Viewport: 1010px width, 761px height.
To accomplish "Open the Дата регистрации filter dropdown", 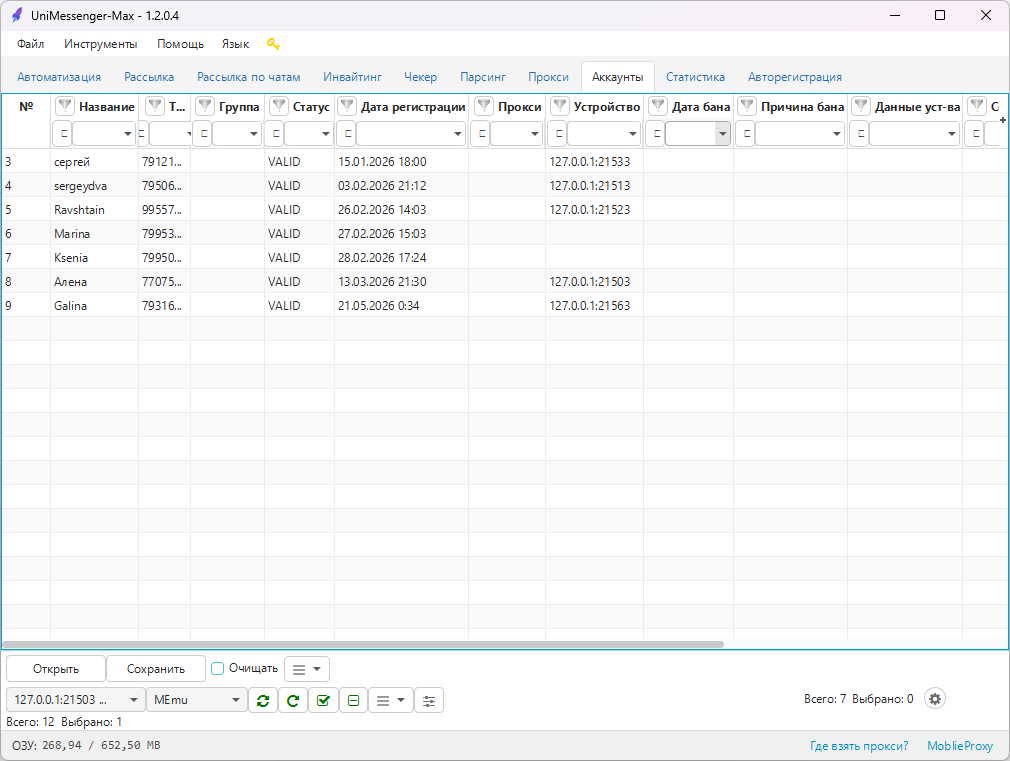I will click(457, 134).
